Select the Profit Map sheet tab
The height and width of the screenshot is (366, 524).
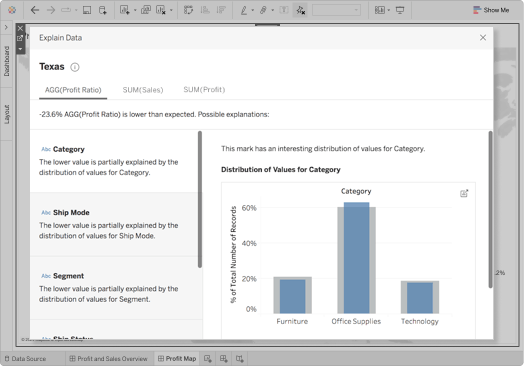click(x=177, y=359)
